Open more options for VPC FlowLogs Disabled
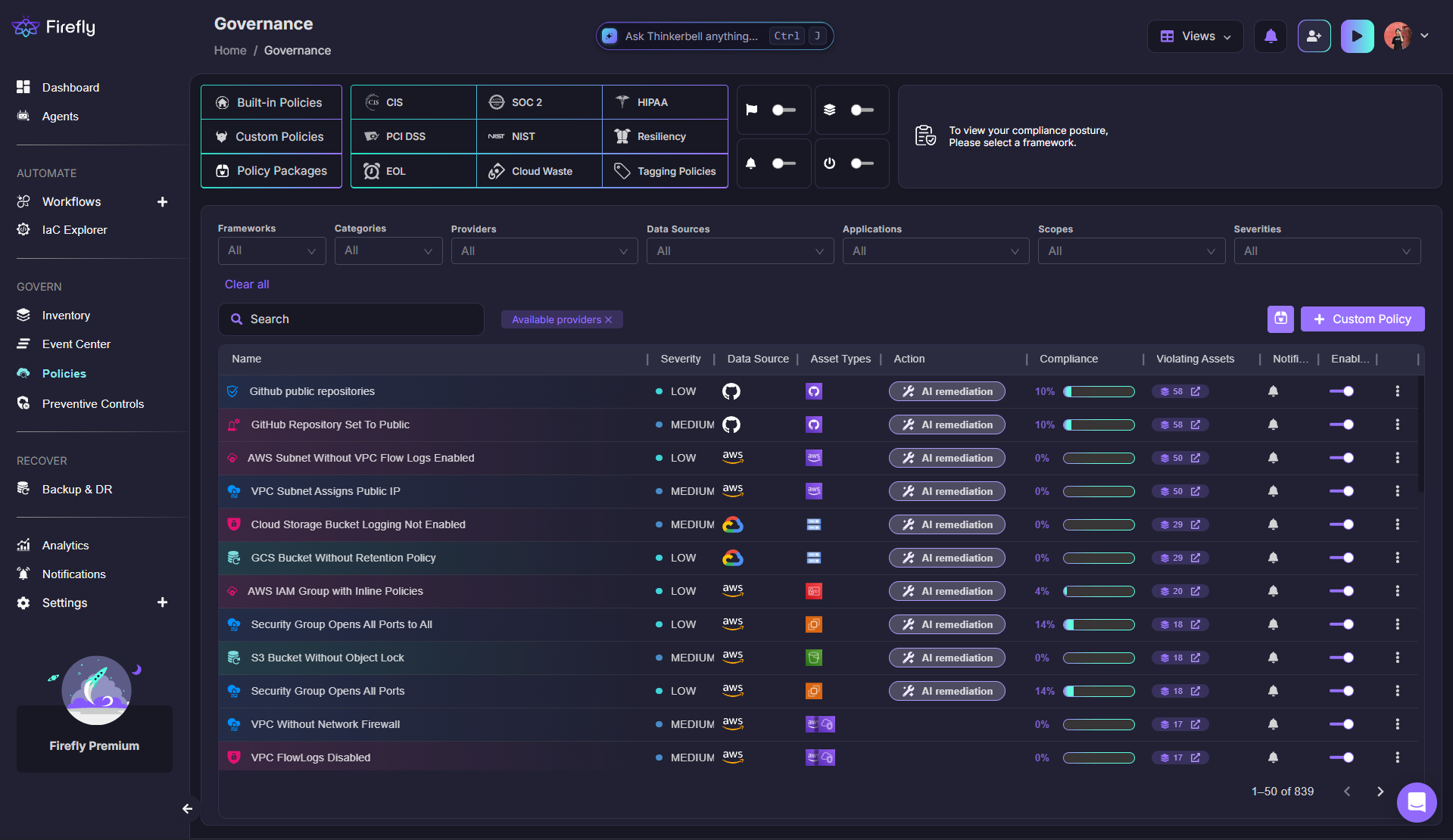Screen dimensions: 1453x840 (1397, 758)
